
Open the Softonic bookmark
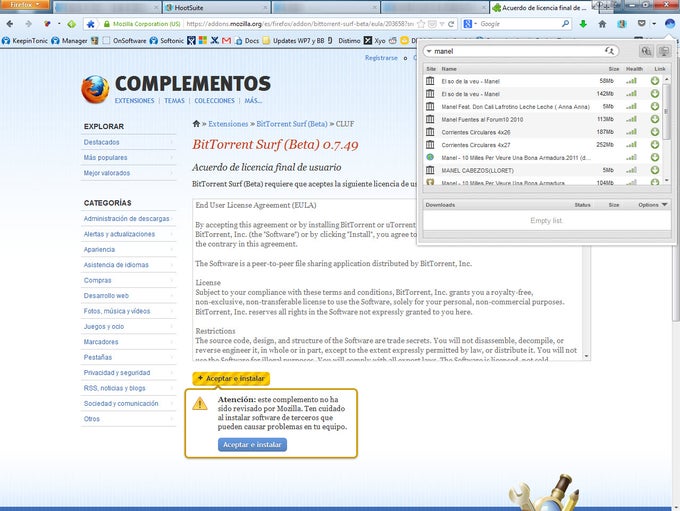[x=167, y=41]
